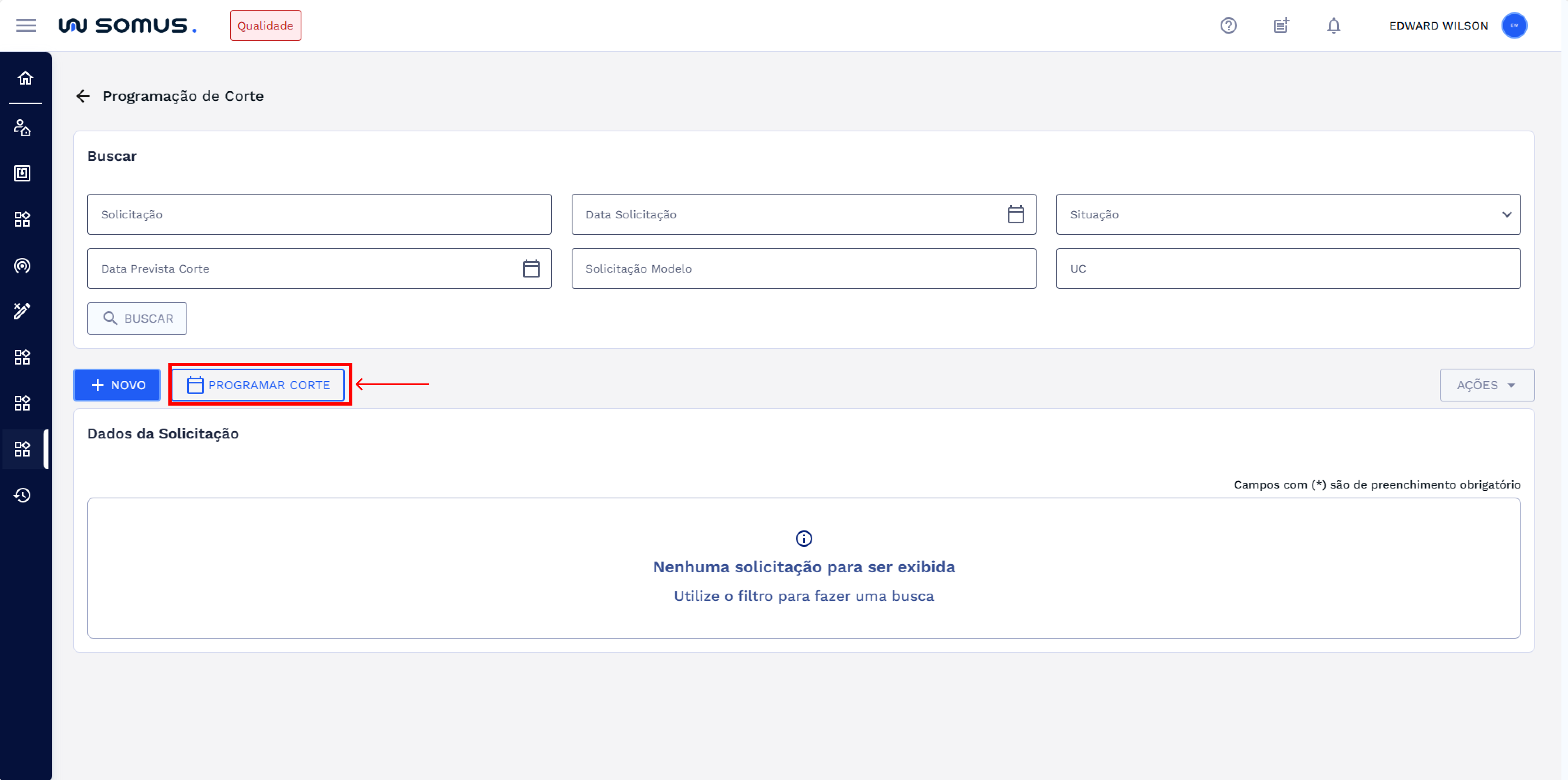Click the history clock icon in sidebar
The image size is (1568, 780).
pyautogui.click(x=23, y=495)
